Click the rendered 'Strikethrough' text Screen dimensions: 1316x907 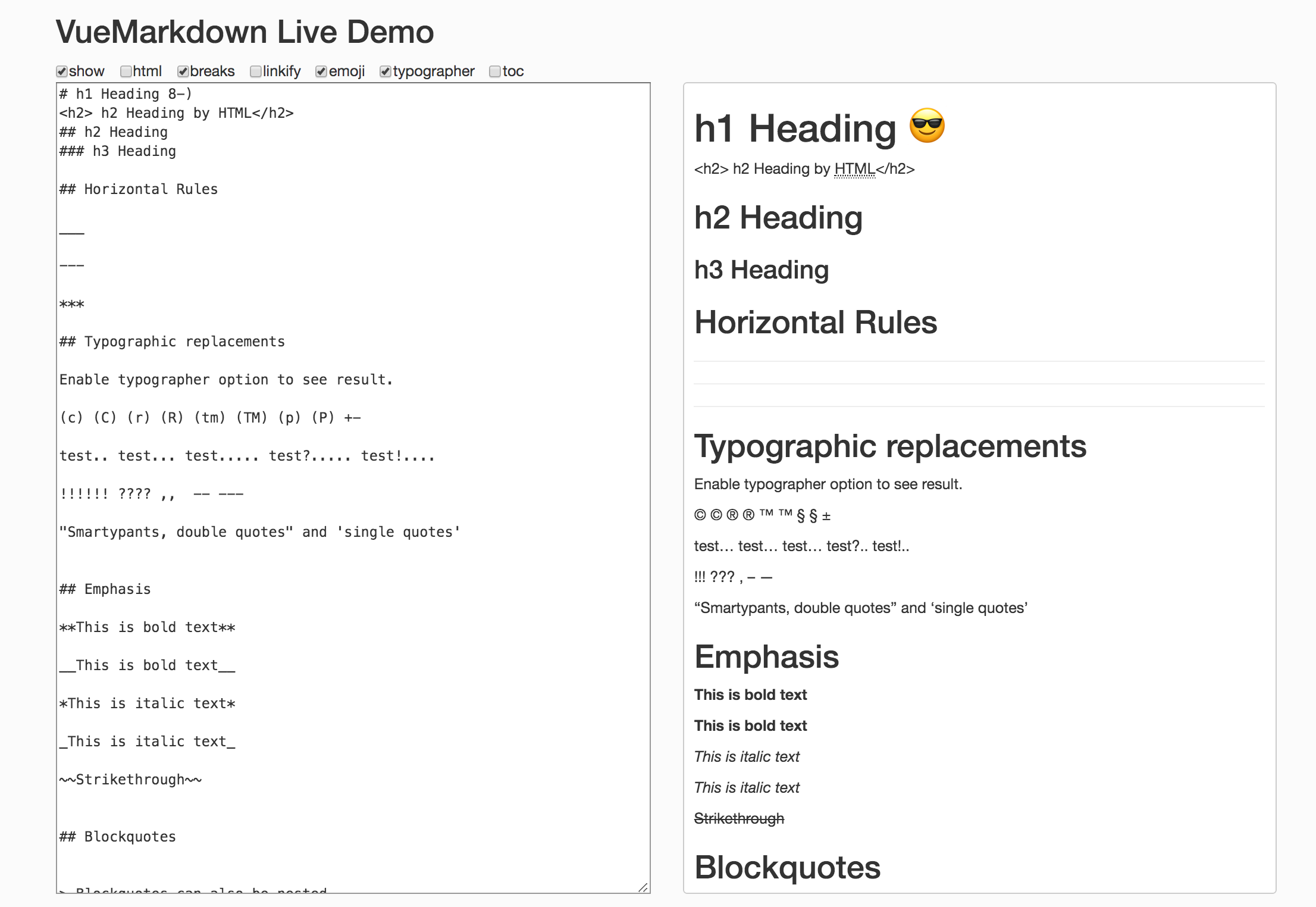tap(739, 819)
